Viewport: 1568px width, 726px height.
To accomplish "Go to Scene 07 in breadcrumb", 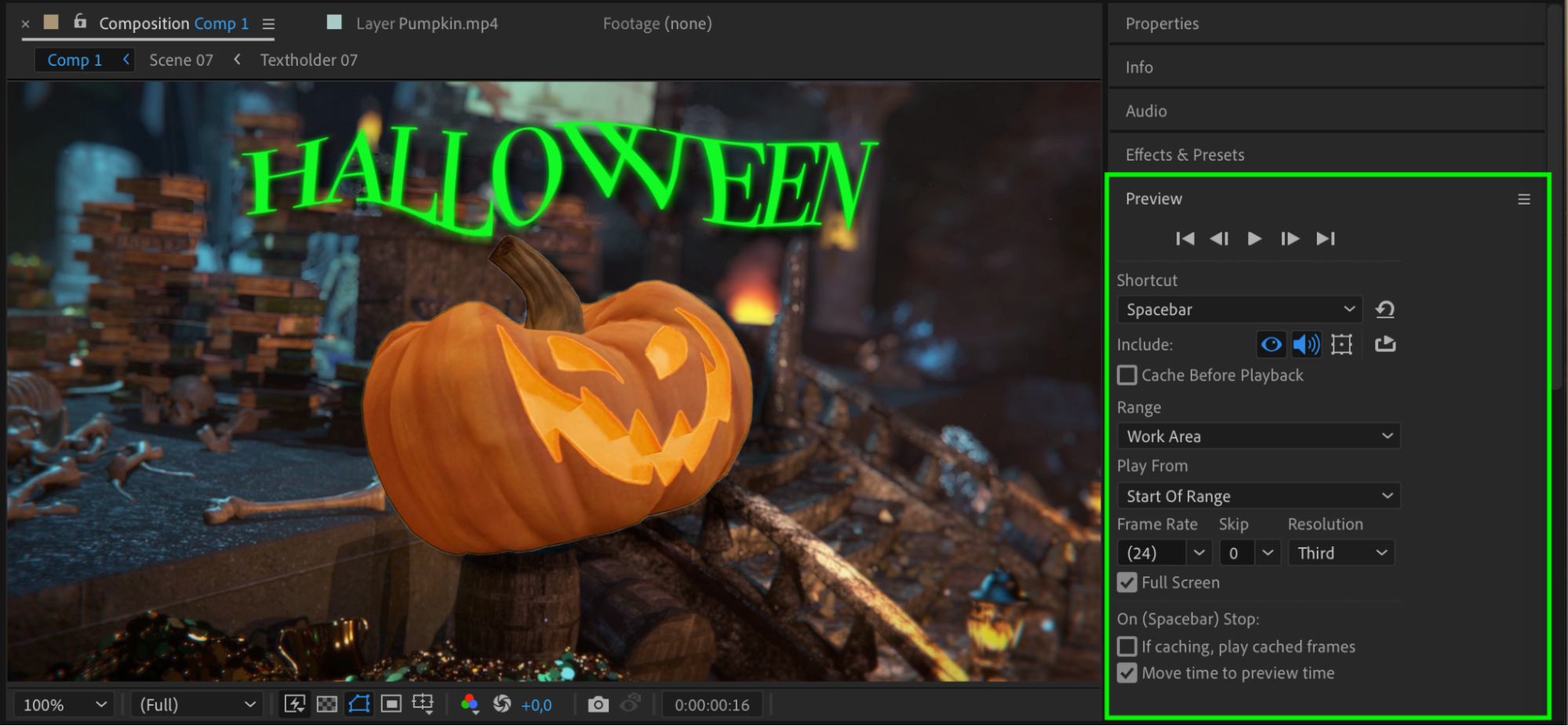I will click(x=181, y=60).
